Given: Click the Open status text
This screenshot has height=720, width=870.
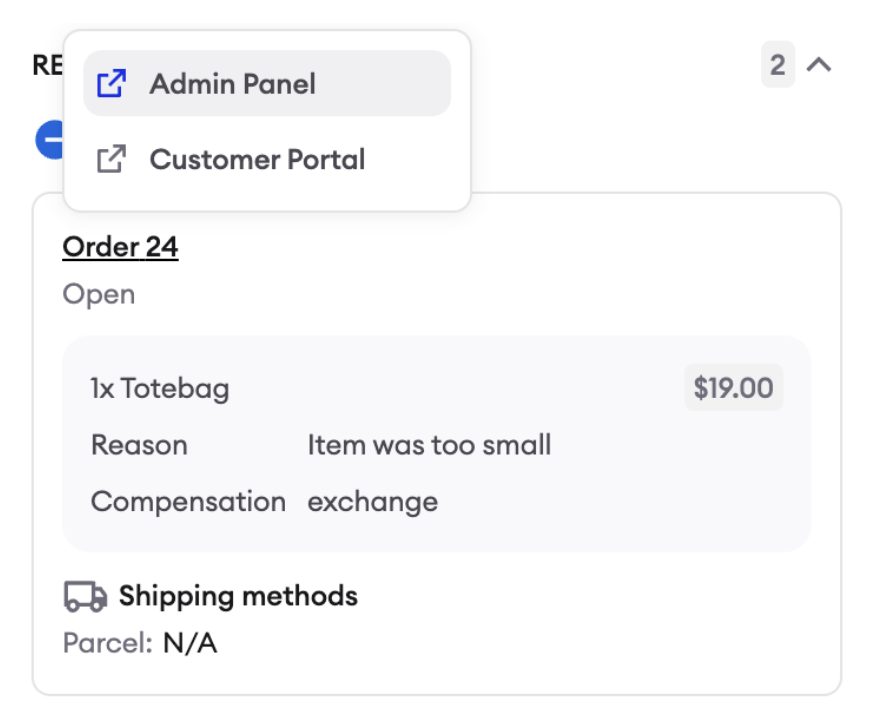Looking at the screenshot, I should (x=99, y=294).
